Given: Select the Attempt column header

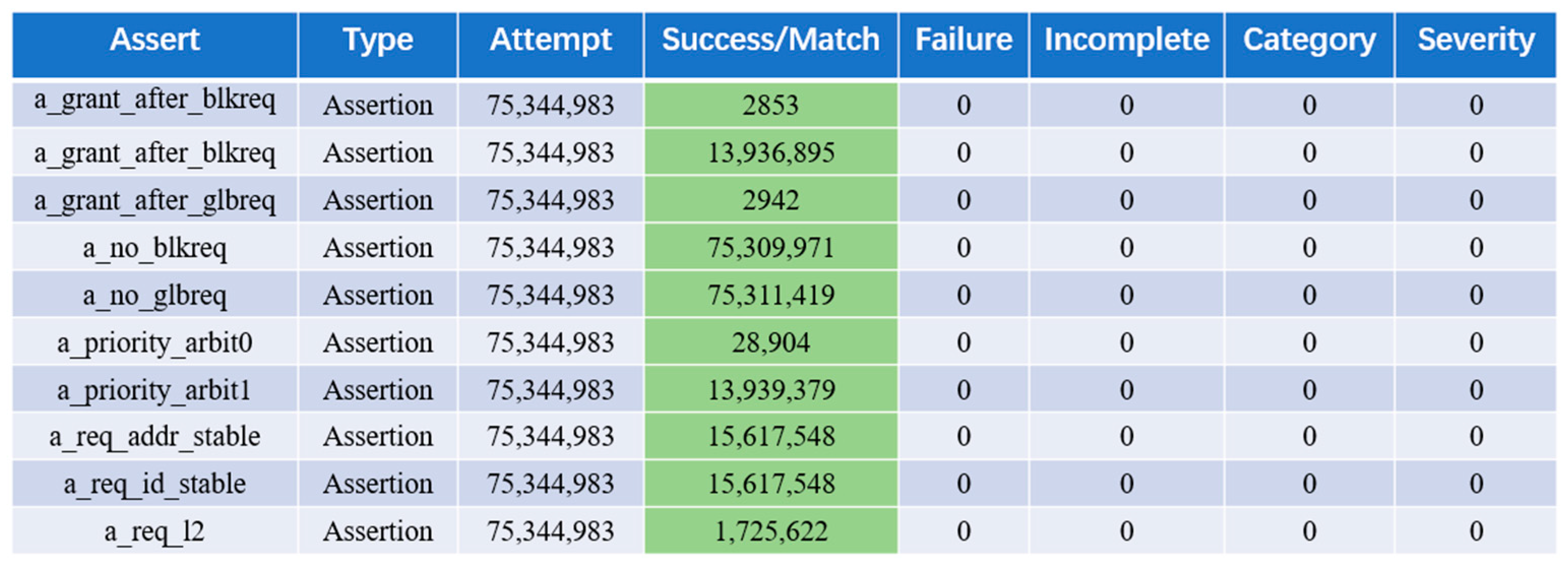Looking at the screenshot, I should [550, 41].
